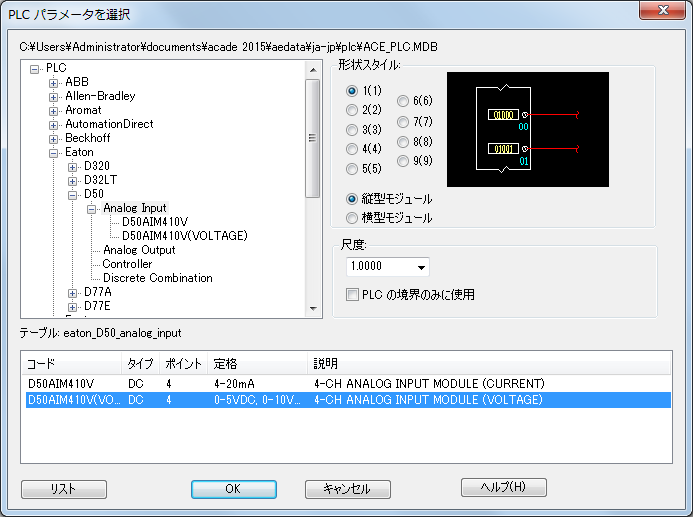Screen dimensions: 693x517
Task: Select the D50AIM410V current module row
Action: [348, 384]
